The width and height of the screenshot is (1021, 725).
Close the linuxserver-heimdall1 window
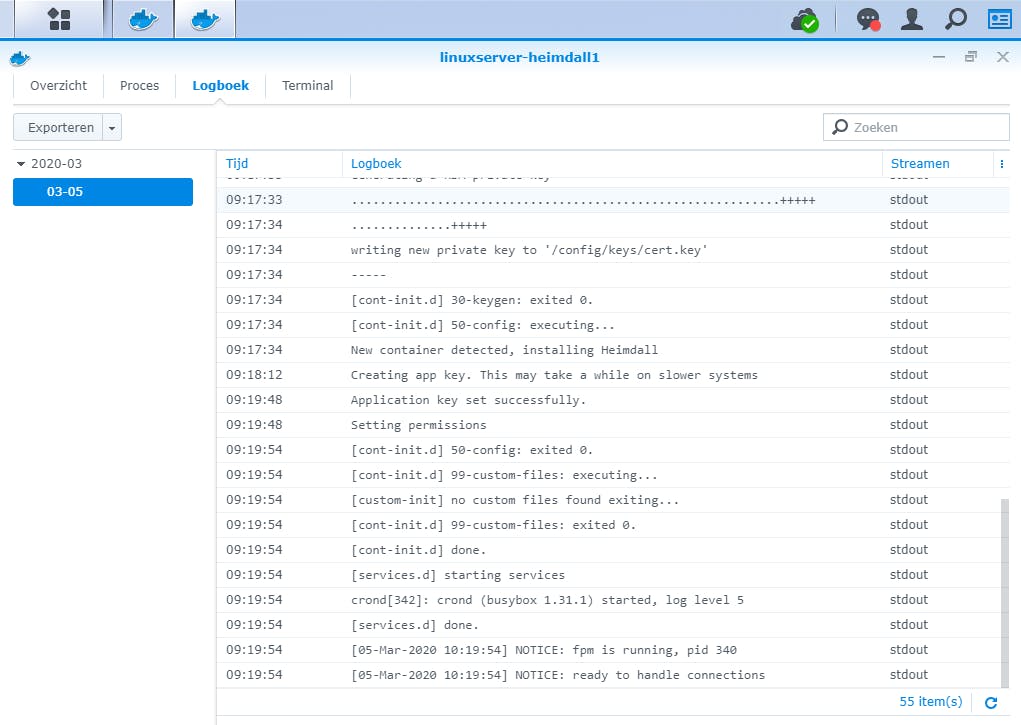coord(1003,57)
